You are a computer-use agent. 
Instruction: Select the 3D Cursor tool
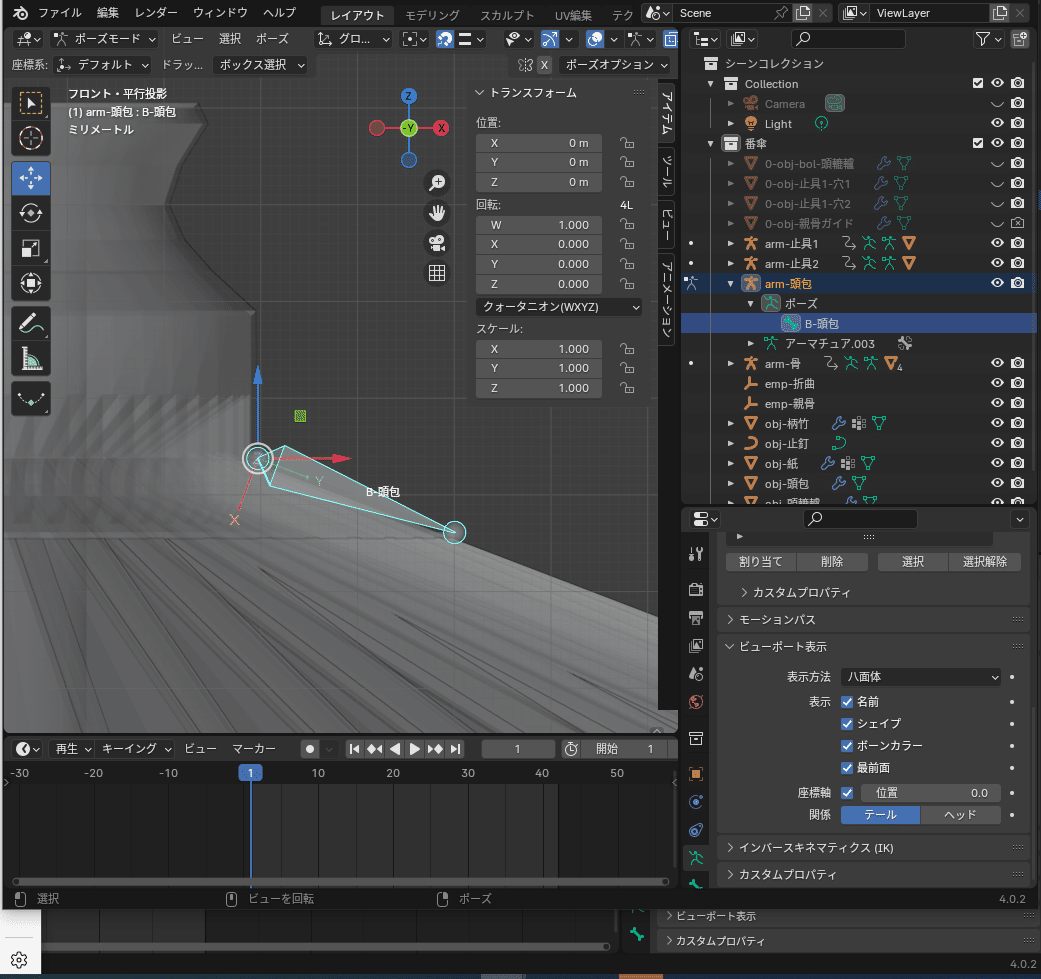coord(31,137)
